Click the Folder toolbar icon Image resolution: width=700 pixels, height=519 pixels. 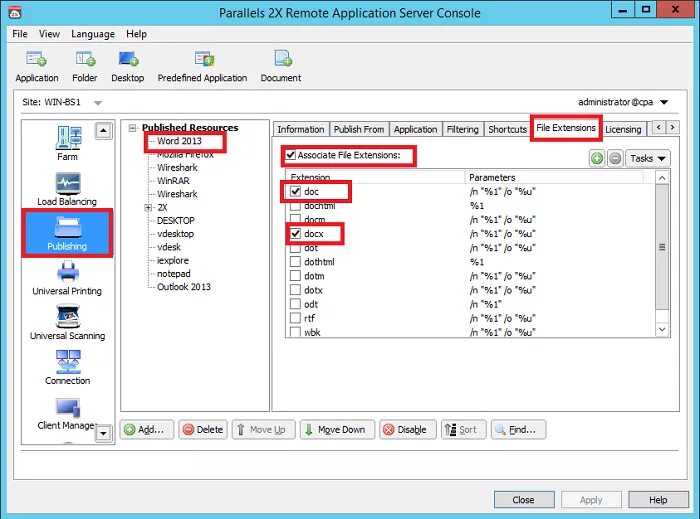pyautogui.click(x=85, y=59)
